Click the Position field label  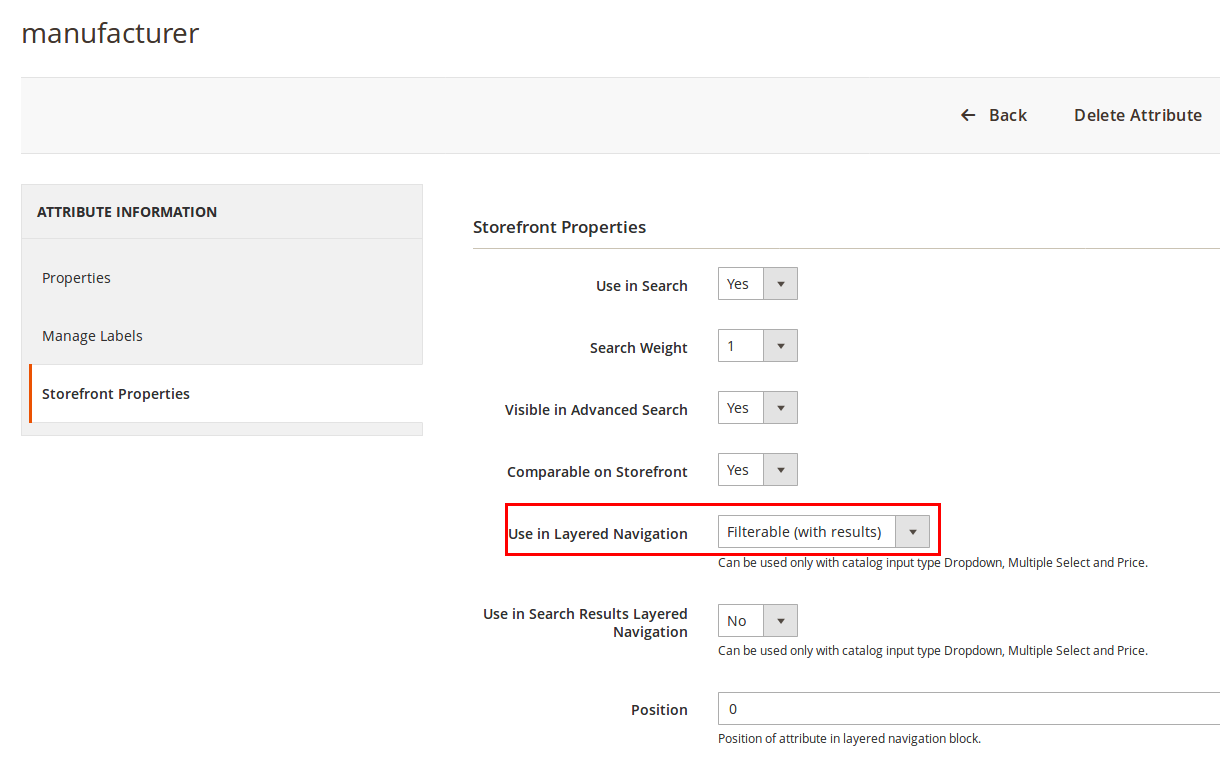659,710
